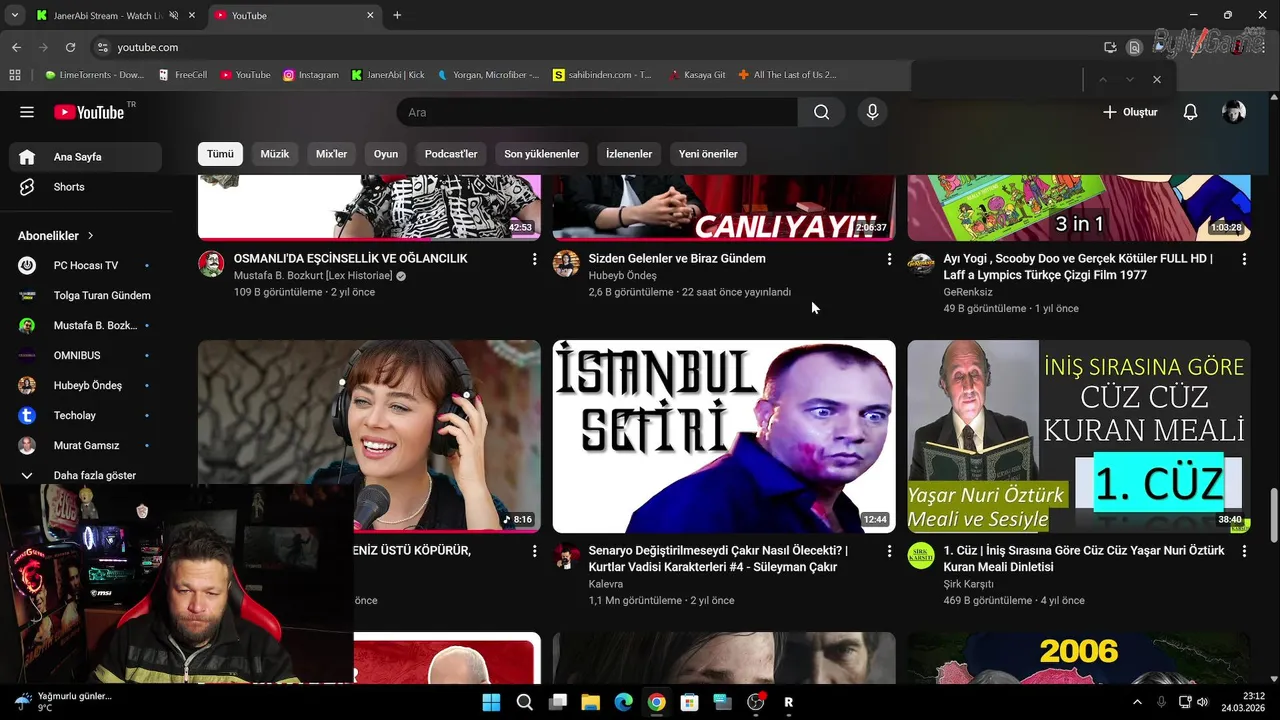Open the GeRenksiz channel avatar
The image size is (1280, 720).
pyautogui.click(x=921, y=263)
